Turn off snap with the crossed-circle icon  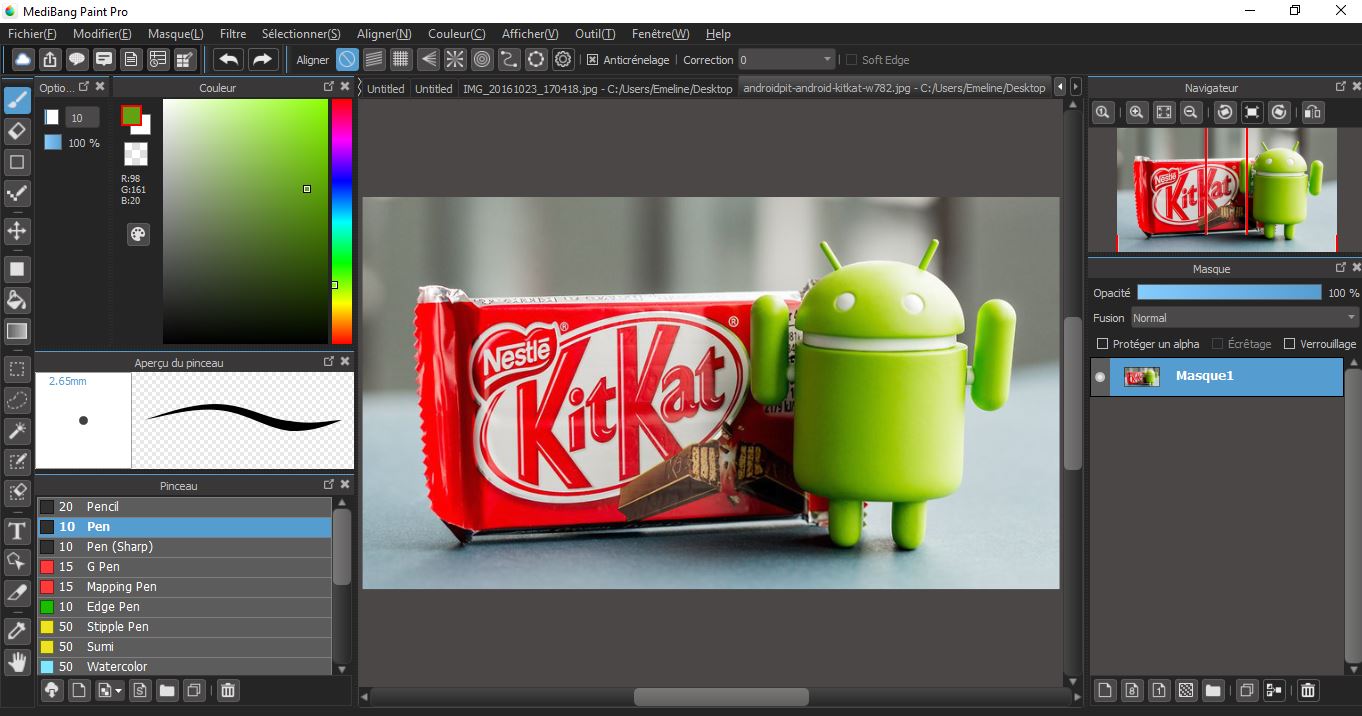(x=347, y=59)
